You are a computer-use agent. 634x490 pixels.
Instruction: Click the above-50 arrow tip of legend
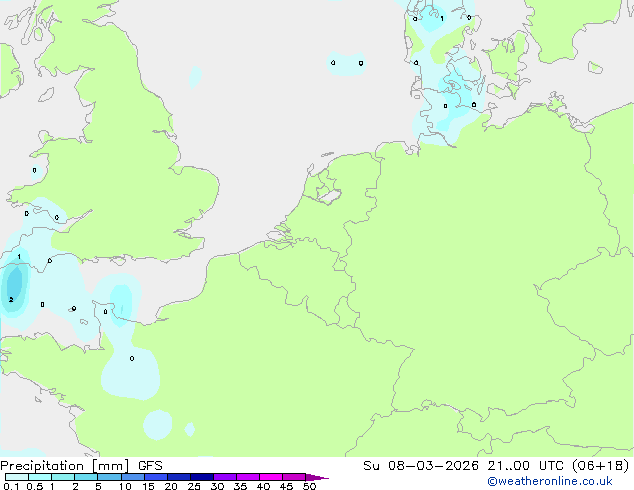point(317,477)
